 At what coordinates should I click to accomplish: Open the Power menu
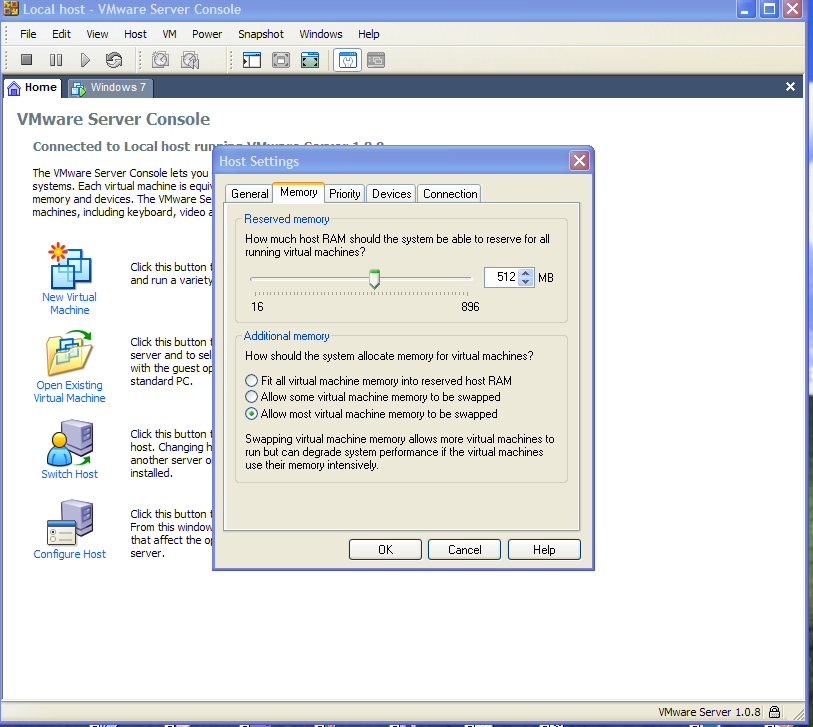(207, 34)
